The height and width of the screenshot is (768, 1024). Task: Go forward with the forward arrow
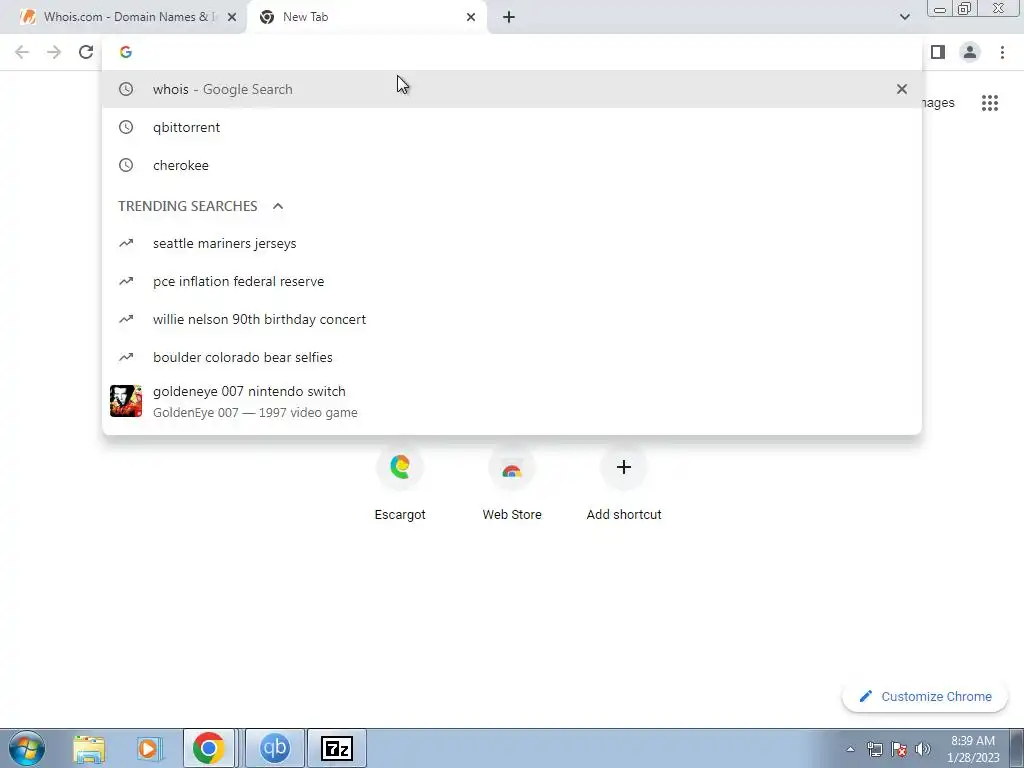point(54,52)
